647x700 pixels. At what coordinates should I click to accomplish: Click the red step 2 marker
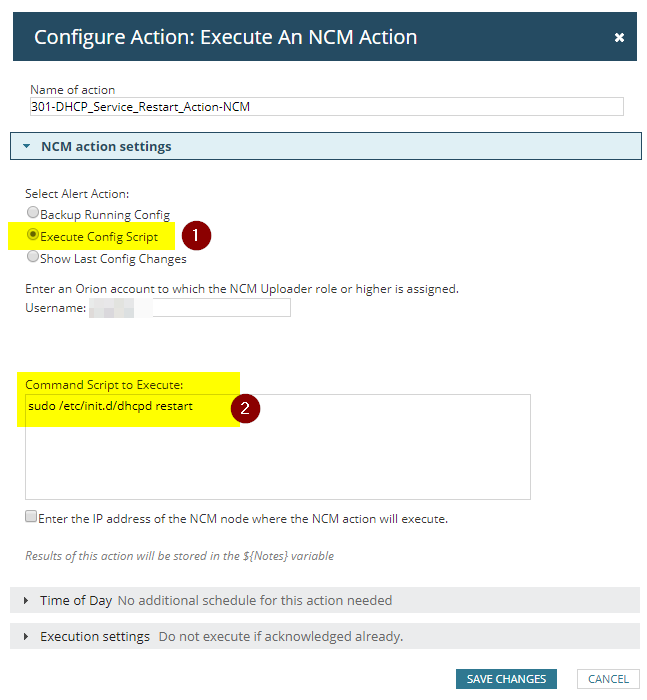click(245, 408)
